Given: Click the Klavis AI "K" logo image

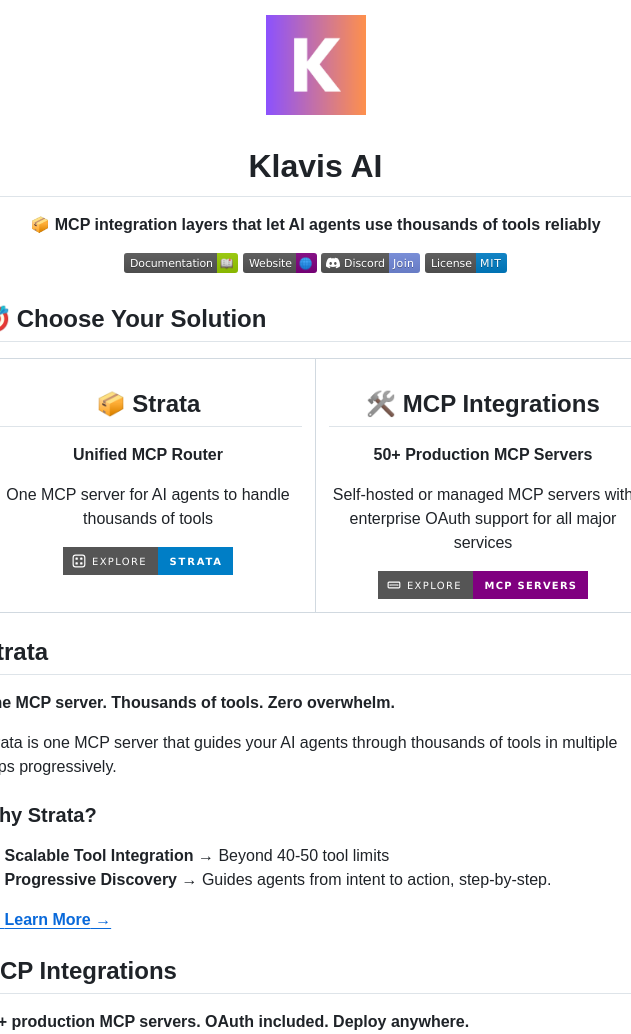Looking at the screenshot, I should pos(315,65).
